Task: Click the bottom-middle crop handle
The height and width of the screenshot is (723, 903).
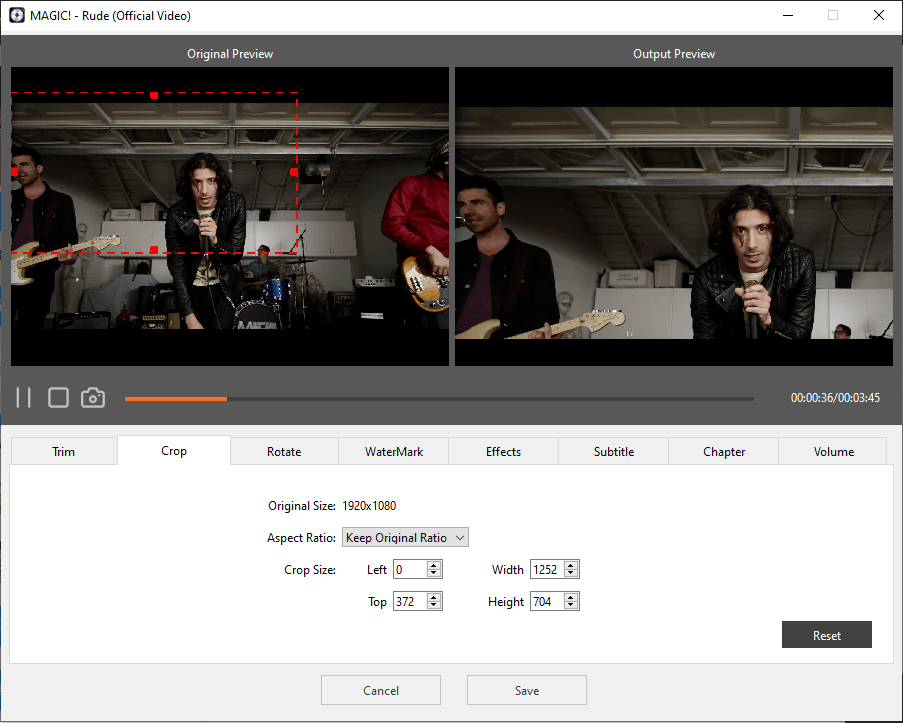Action: click(153, 249)
